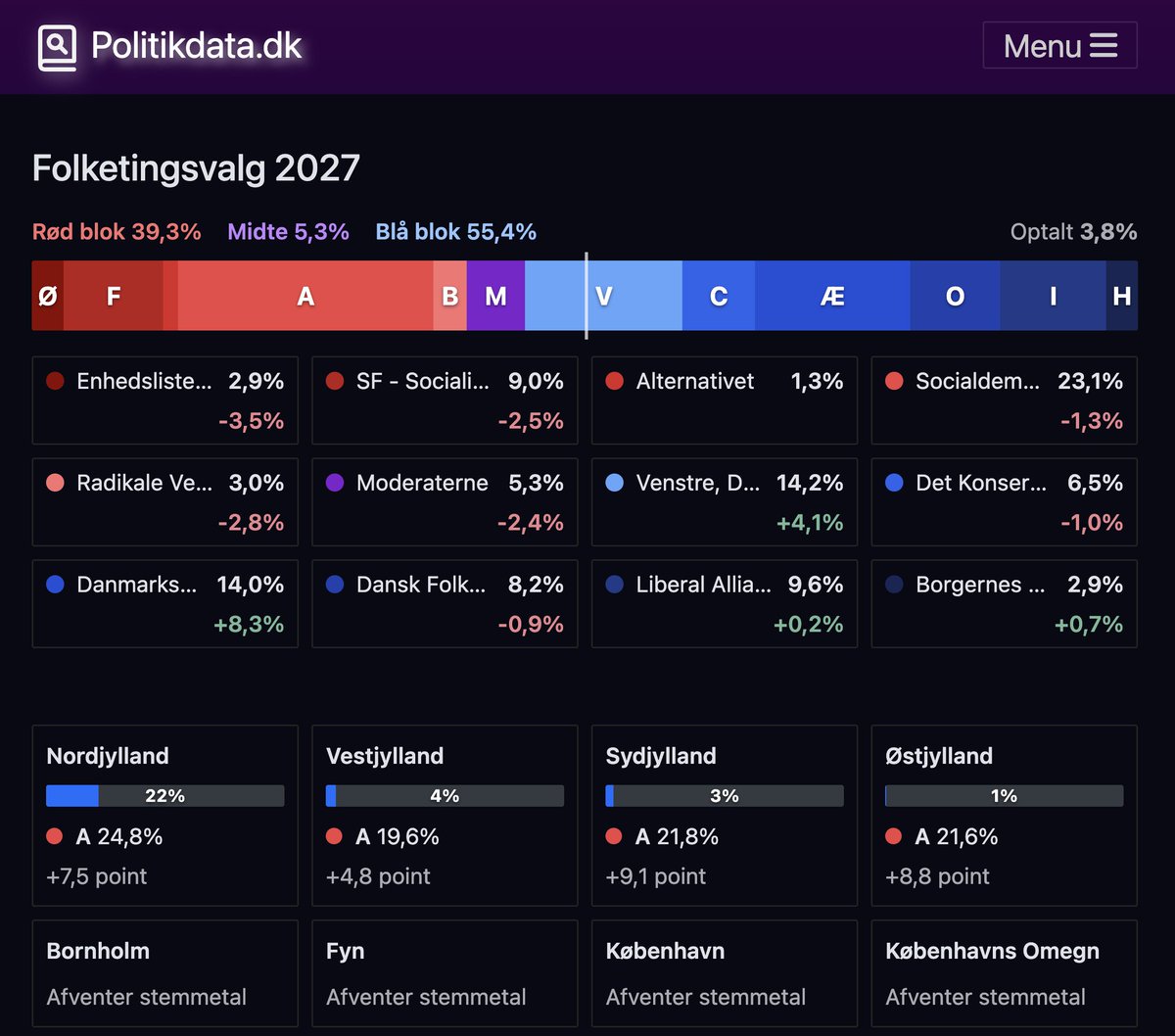Click the light blue dot beside Venstre
1175x1036 pixels.
(x=615, y=483)
